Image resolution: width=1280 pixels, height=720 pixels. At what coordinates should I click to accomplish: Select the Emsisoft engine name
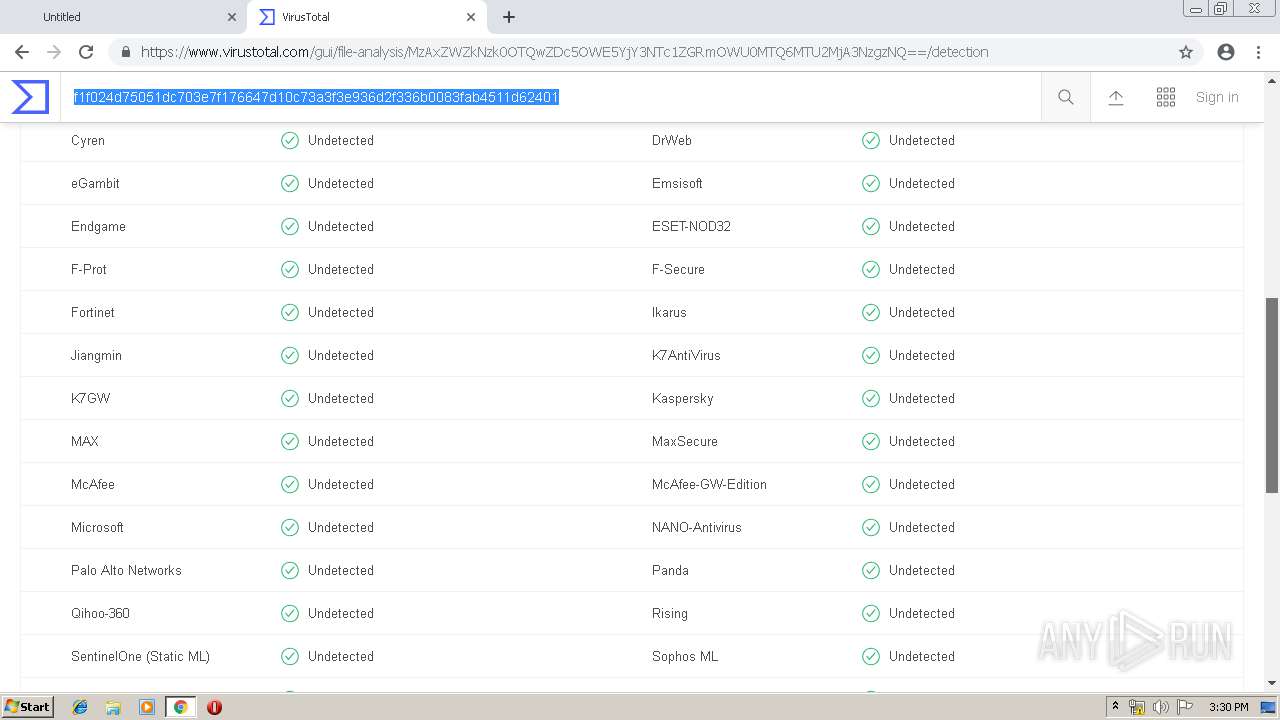677,183
